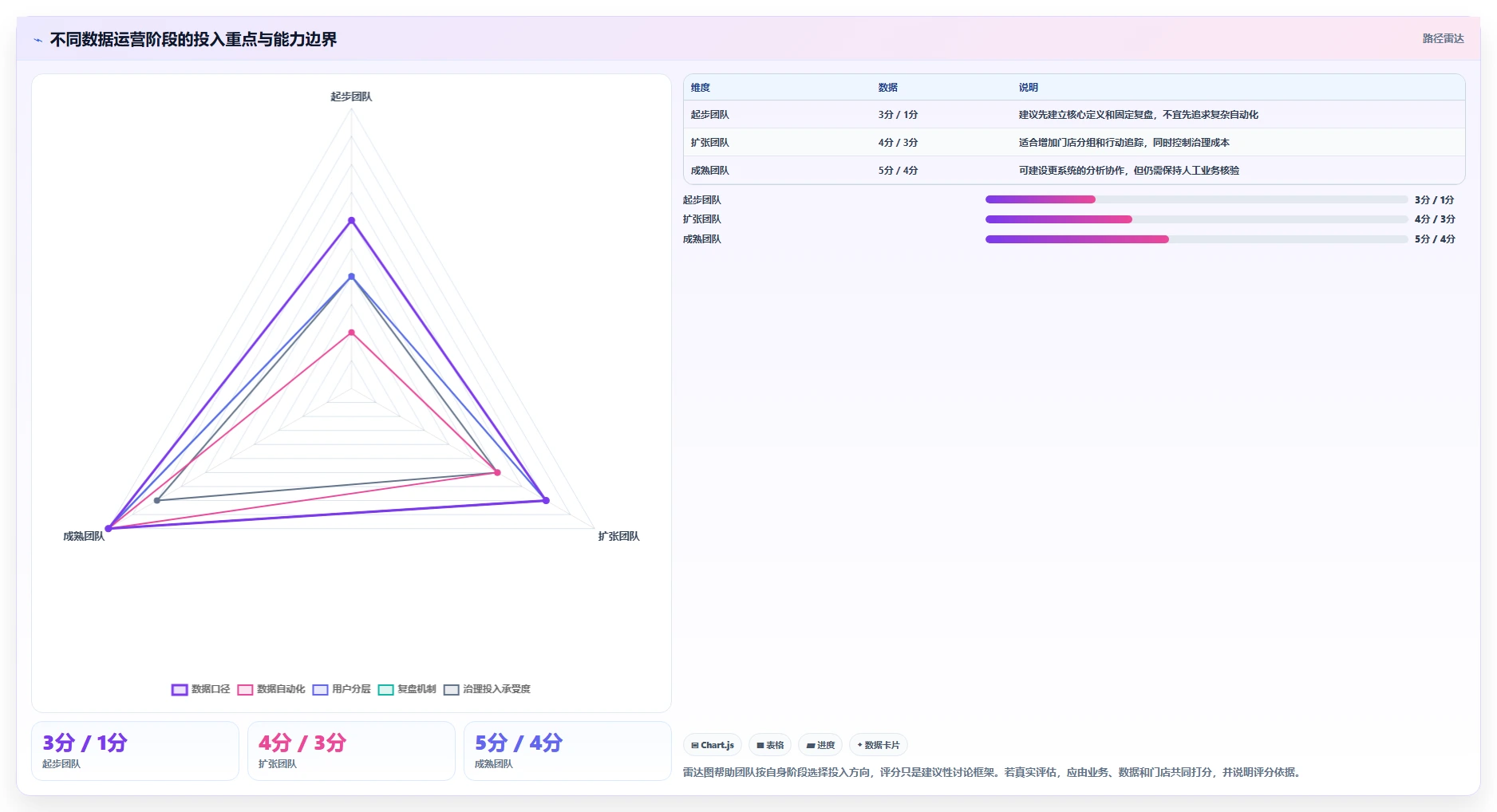Screen dimensions: 1497x812
Task: Click the 进度 chip
Action: pos(820,745)
